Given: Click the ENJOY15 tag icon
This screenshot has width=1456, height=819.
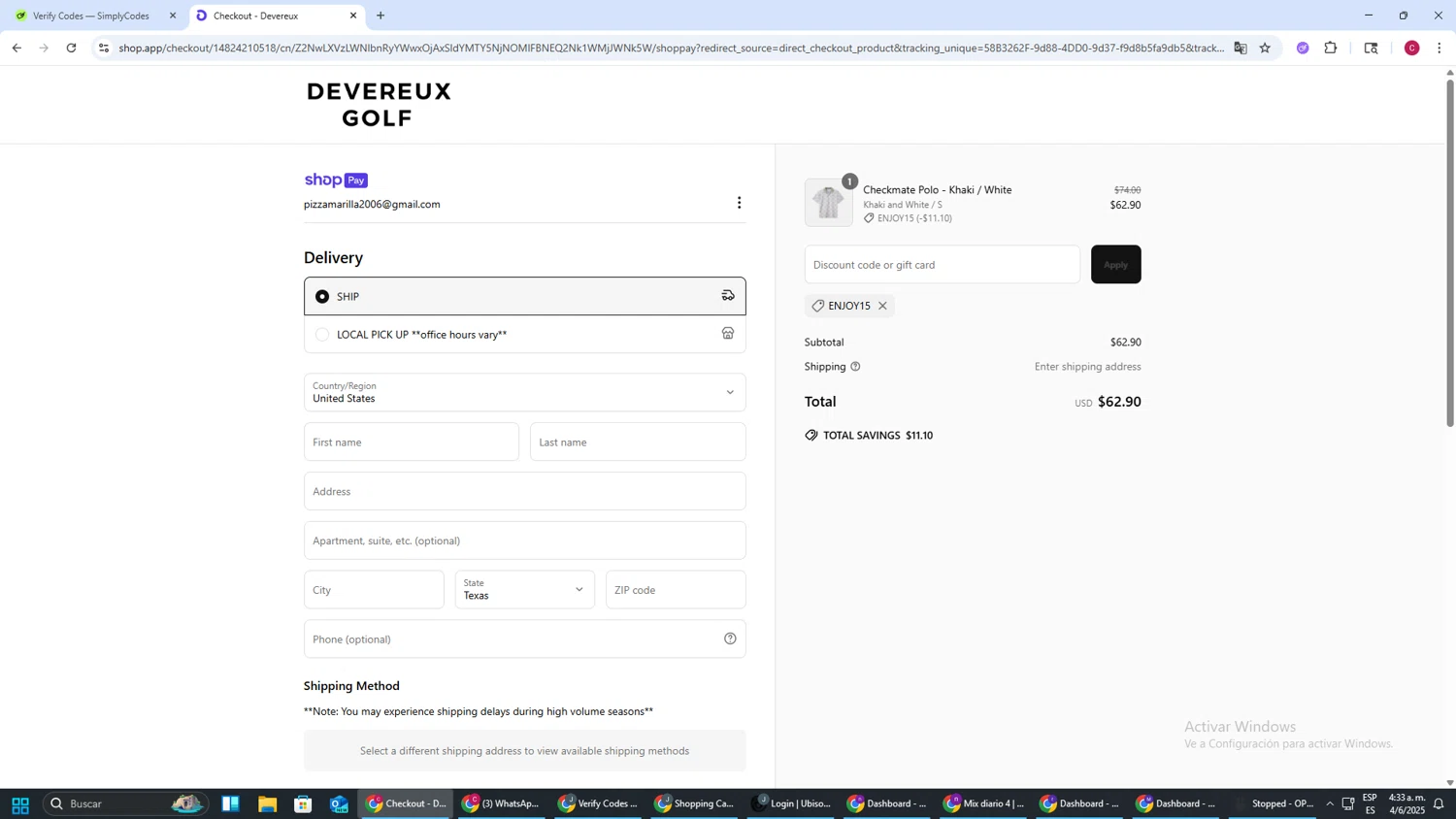Looking at the screenshot, I should coord(817,306).
